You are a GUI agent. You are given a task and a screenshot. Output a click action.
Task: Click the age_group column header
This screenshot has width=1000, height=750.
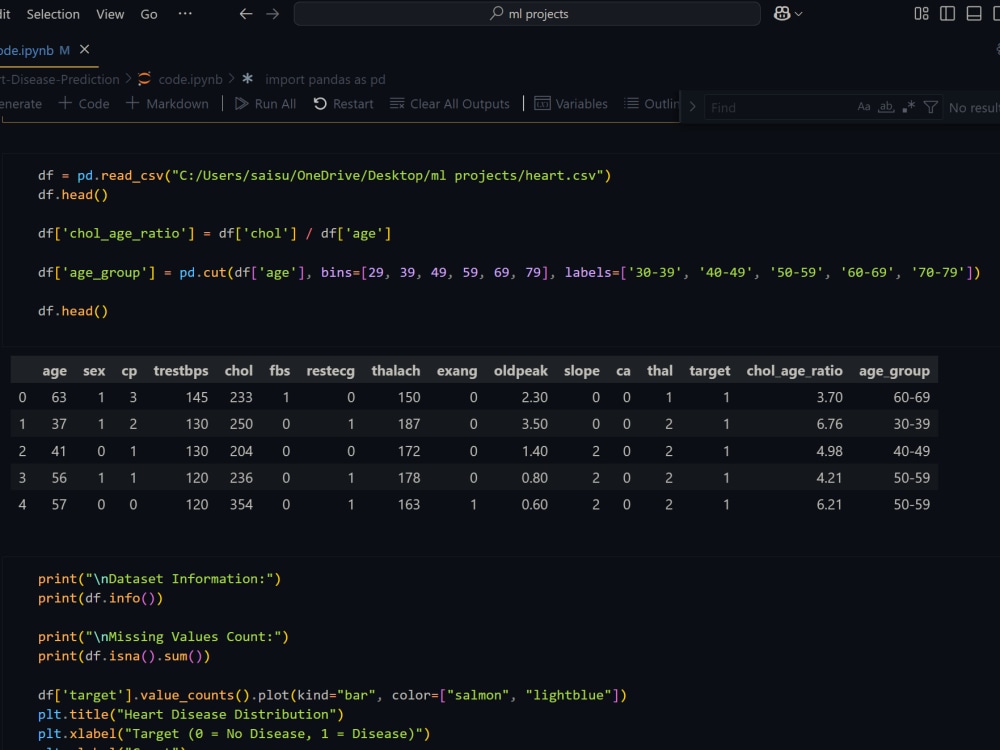(x=894, y=371)
